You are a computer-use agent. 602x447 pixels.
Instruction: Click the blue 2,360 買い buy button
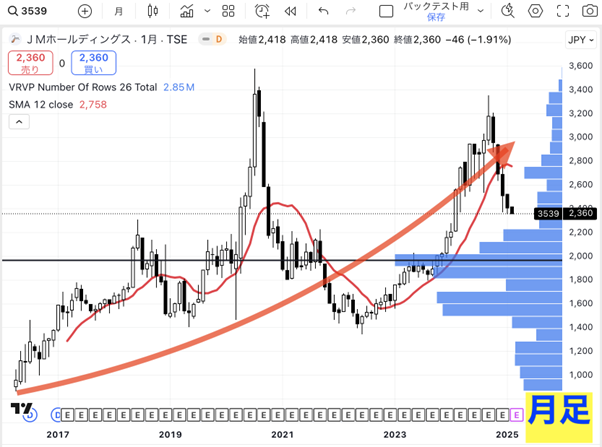point(94,63)
